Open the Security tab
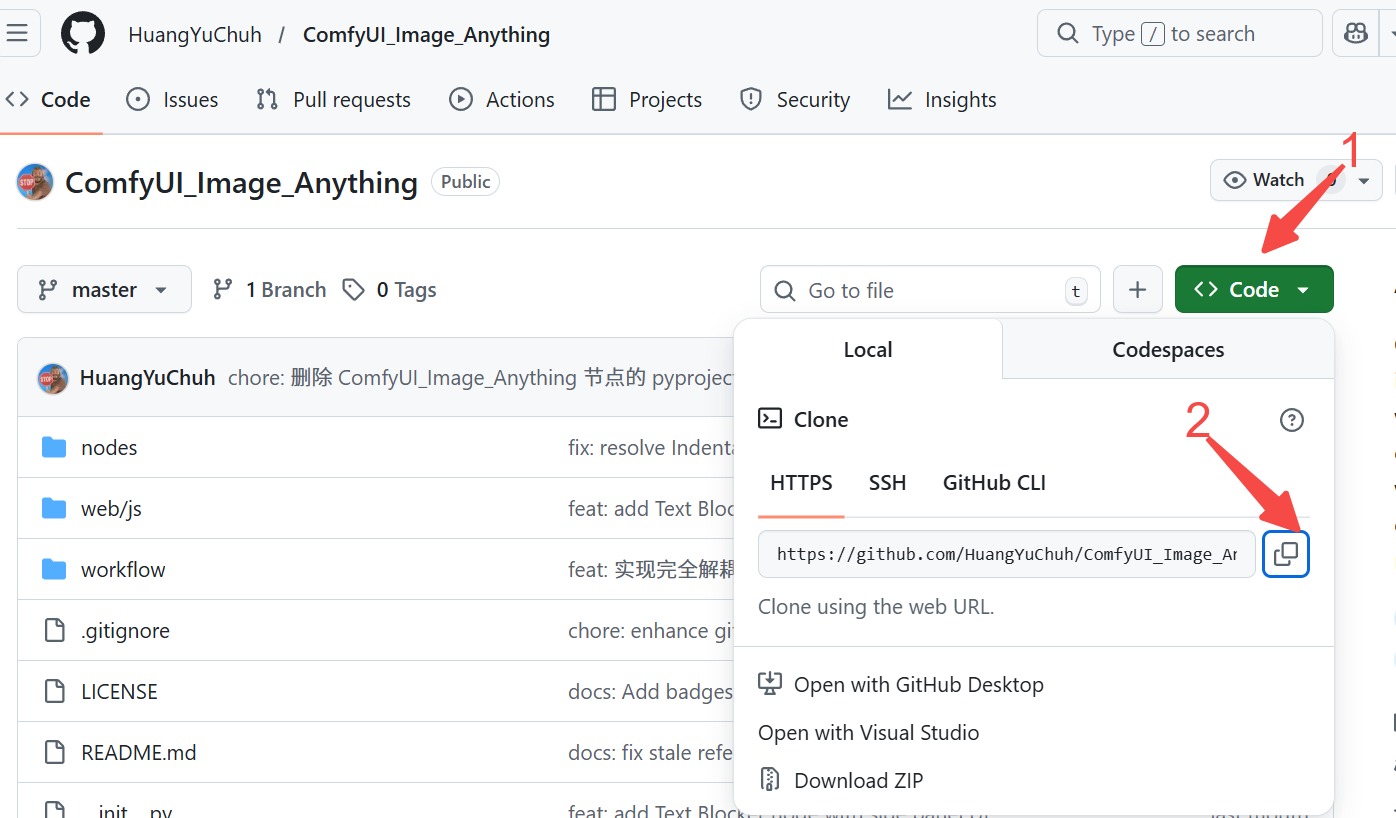The image size is (1396, 818). coord(794,100)
